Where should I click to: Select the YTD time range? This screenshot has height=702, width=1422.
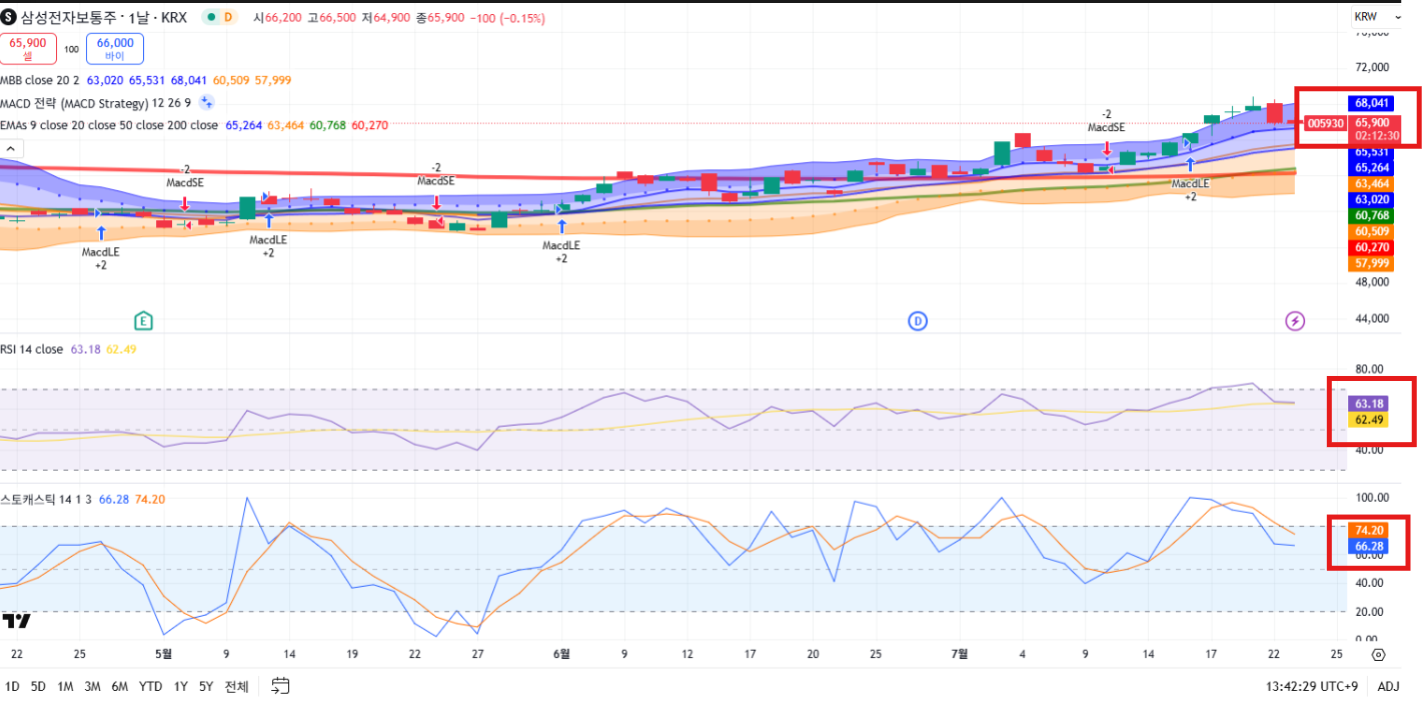pyautogui.click(x=150, y=686)
